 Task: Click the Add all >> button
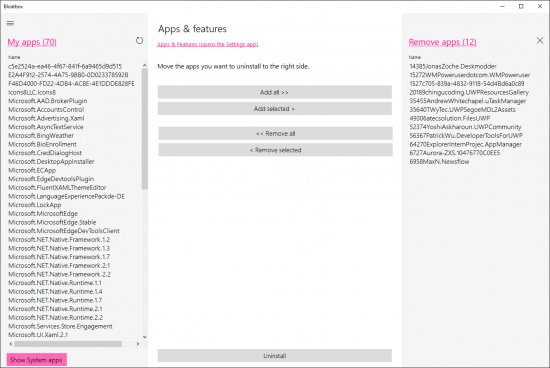(275, 92)
